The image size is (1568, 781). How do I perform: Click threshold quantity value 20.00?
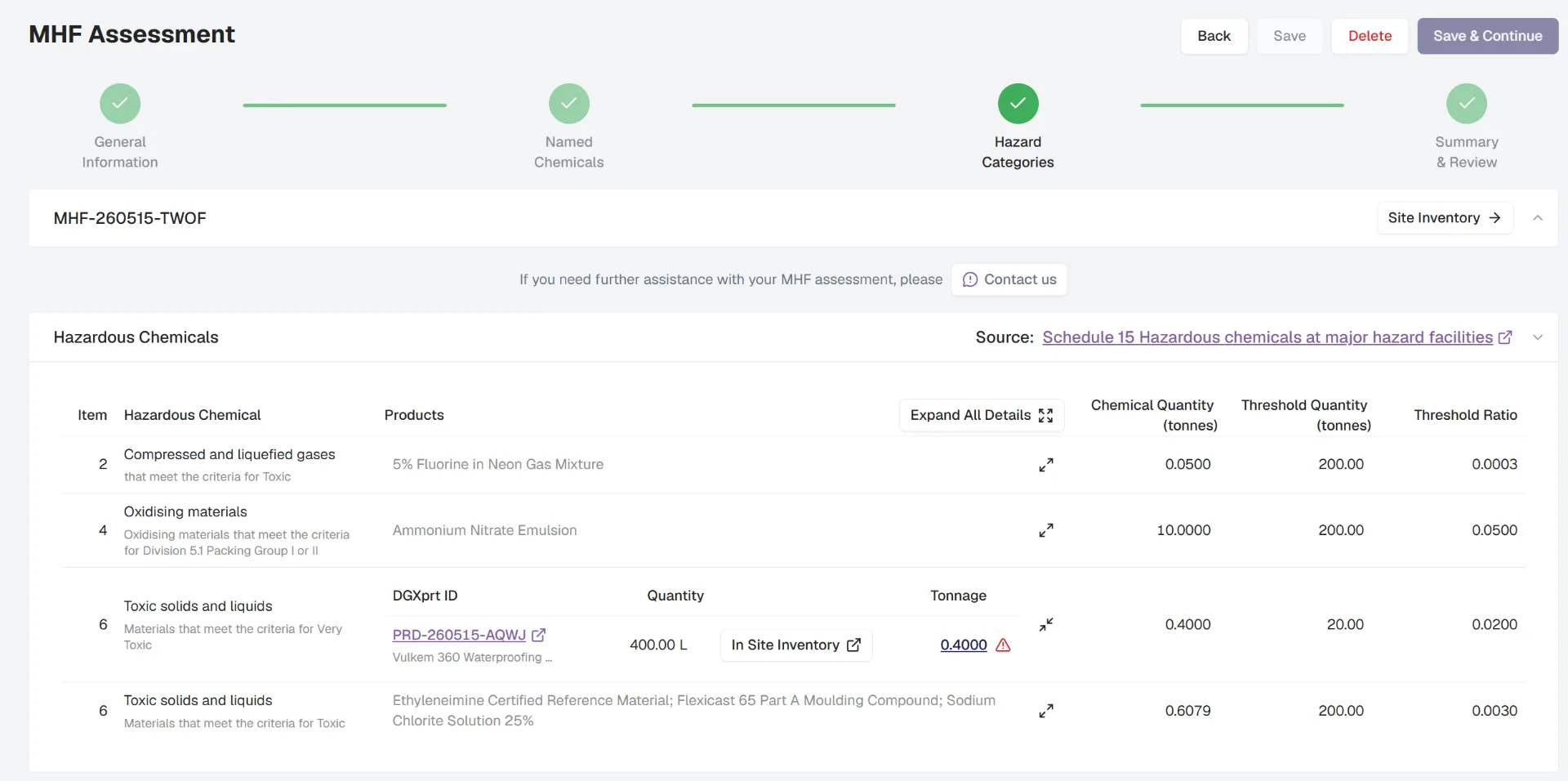(x=1345, y=624)
